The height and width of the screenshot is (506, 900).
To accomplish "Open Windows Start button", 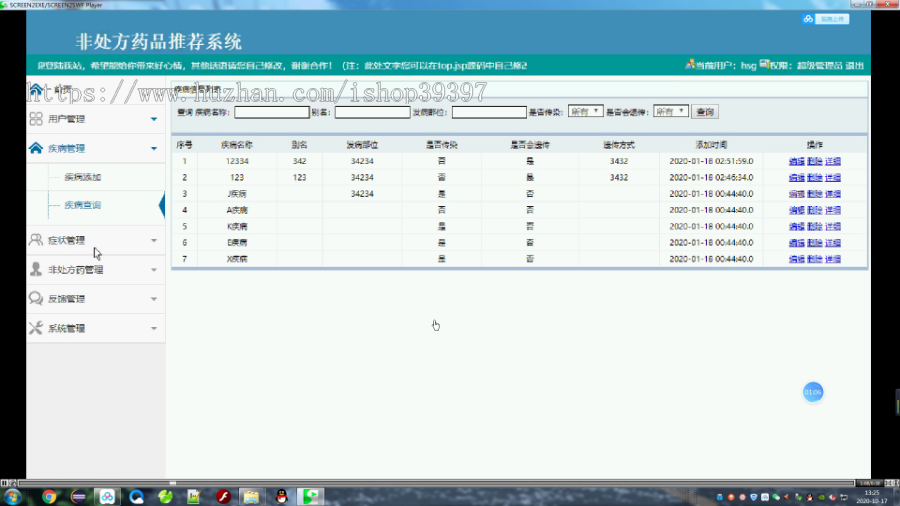I will pyautogui.click(x=13, y=497).
